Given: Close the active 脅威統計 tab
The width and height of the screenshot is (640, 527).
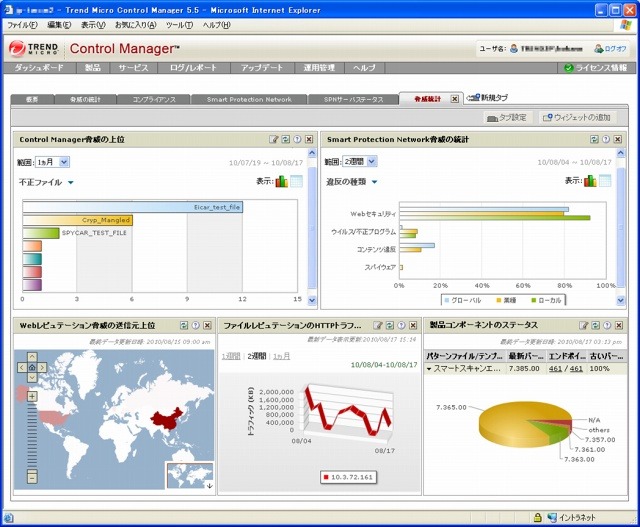Looking at the screenshot, I should [455, 99].
